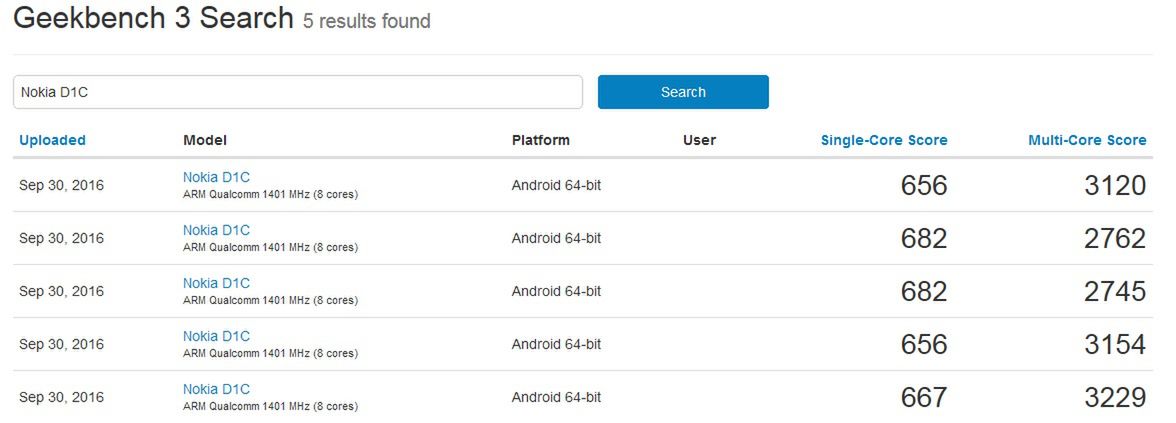1176x423 pixels.
Task: Click the Model column header
Action: [x=205, y=140]
